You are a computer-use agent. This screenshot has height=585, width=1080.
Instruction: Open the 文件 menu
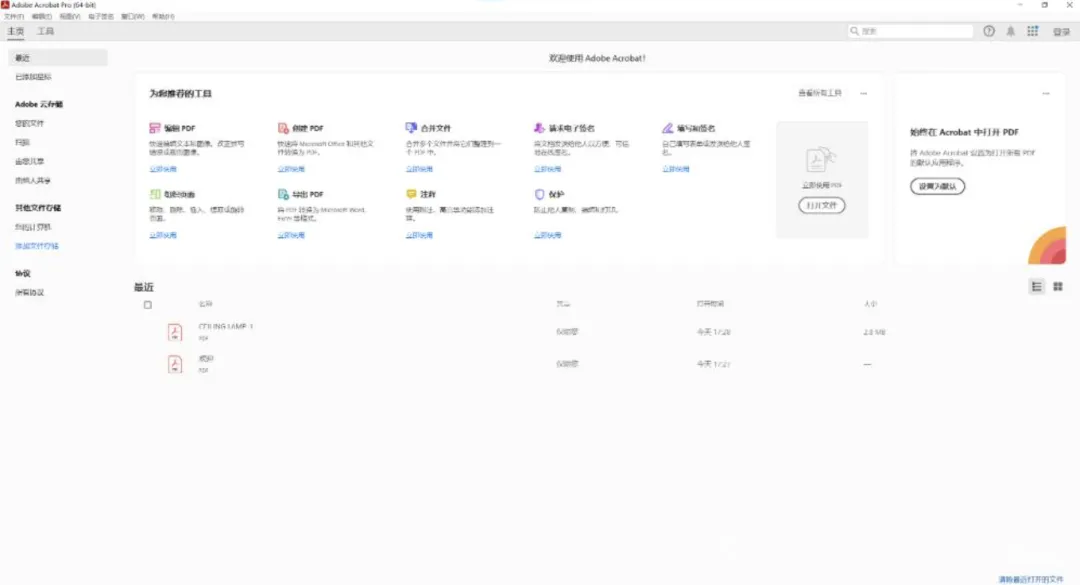point(13,17)
